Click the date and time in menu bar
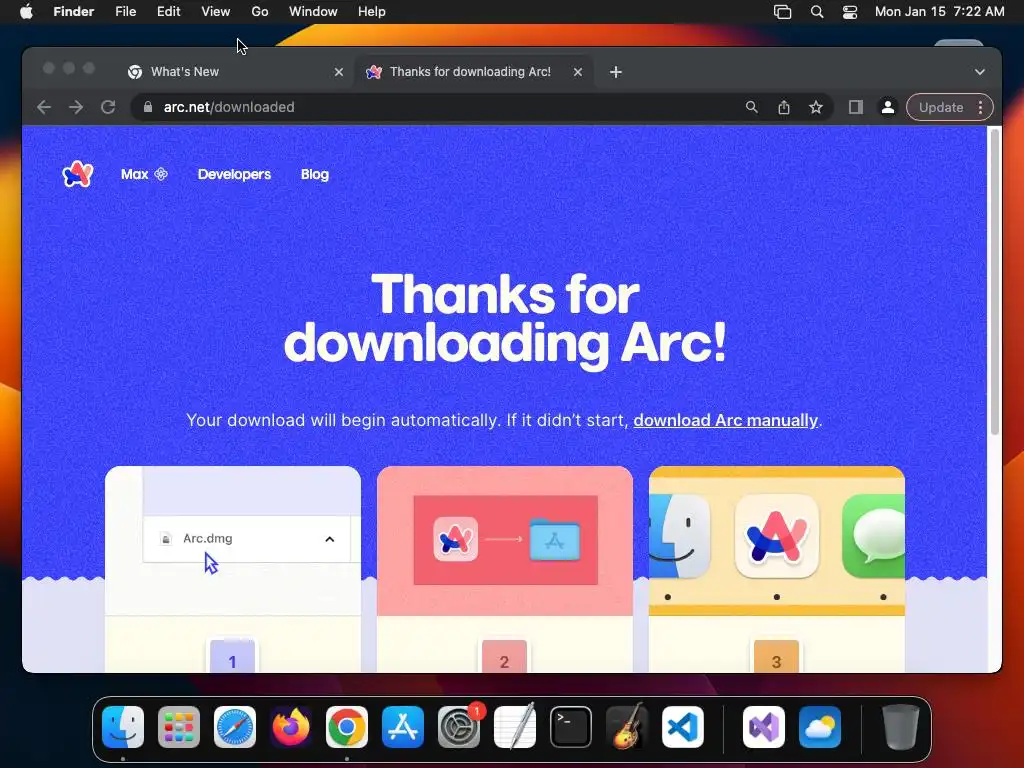1024x768 pixels. pos(939,12)
